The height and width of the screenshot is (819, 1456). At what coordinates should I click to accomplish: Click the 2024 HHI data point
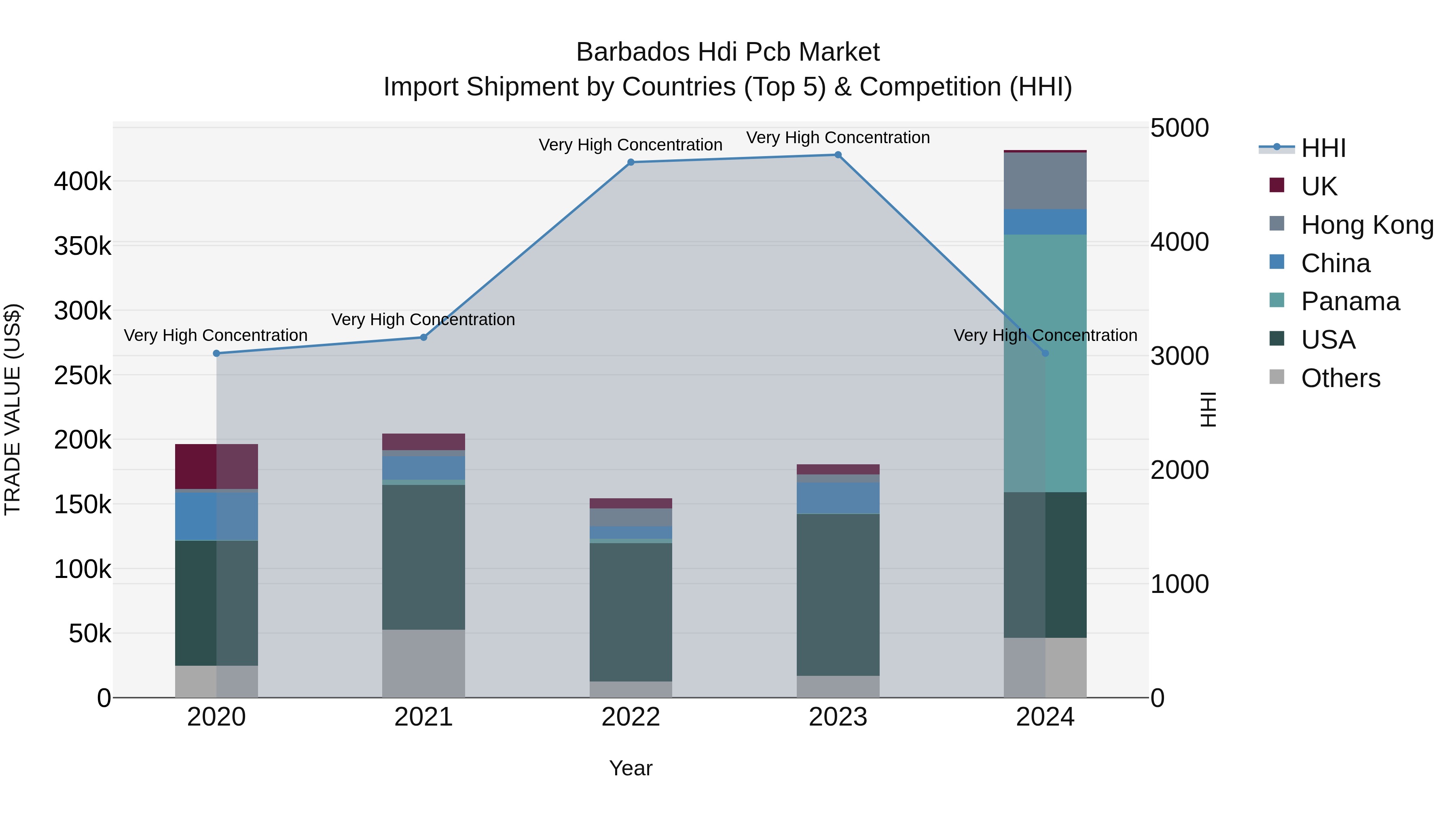pyautogui.click(x=1045, y=353)
